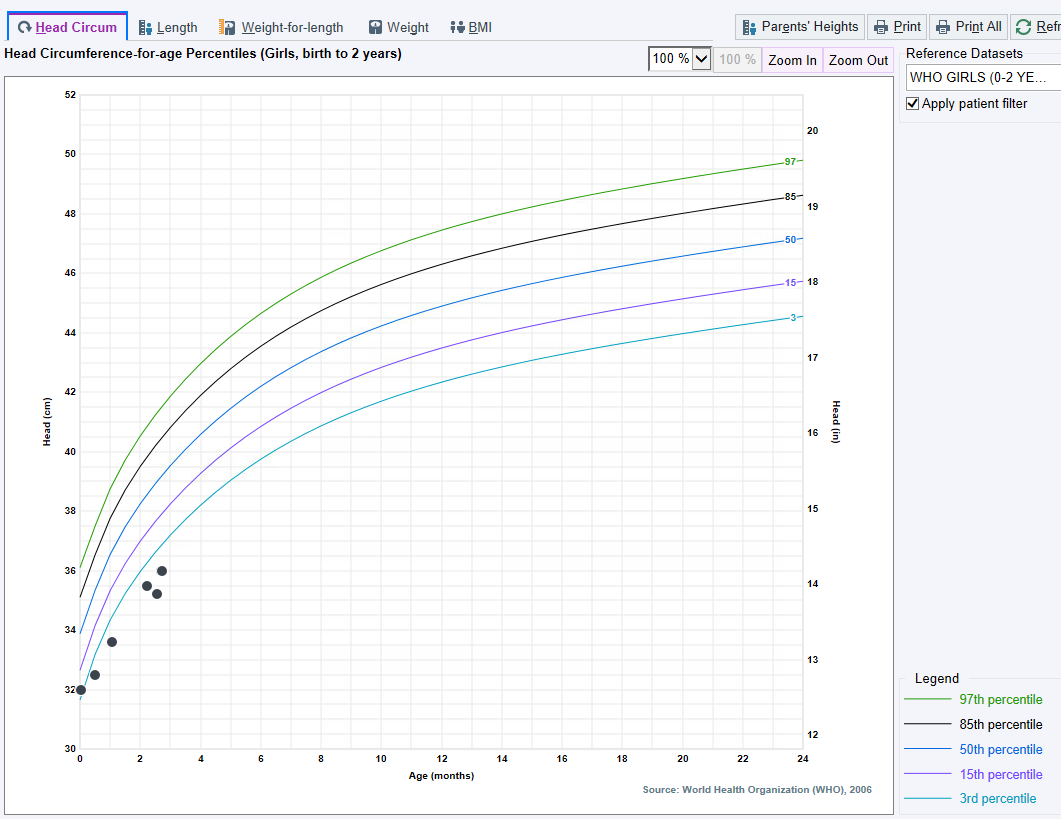This screenshot has height=819, width=1061.
Task: Click the highest data point at 36 cm
Action: coord(162,571)
